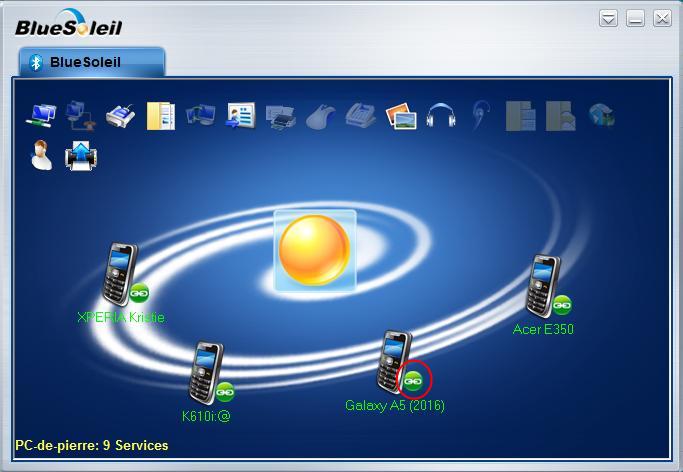The width and height of the screenshot is (683, 472).
Task: Click the Bluetooth Printer service icon
Action: coord(282,115)
